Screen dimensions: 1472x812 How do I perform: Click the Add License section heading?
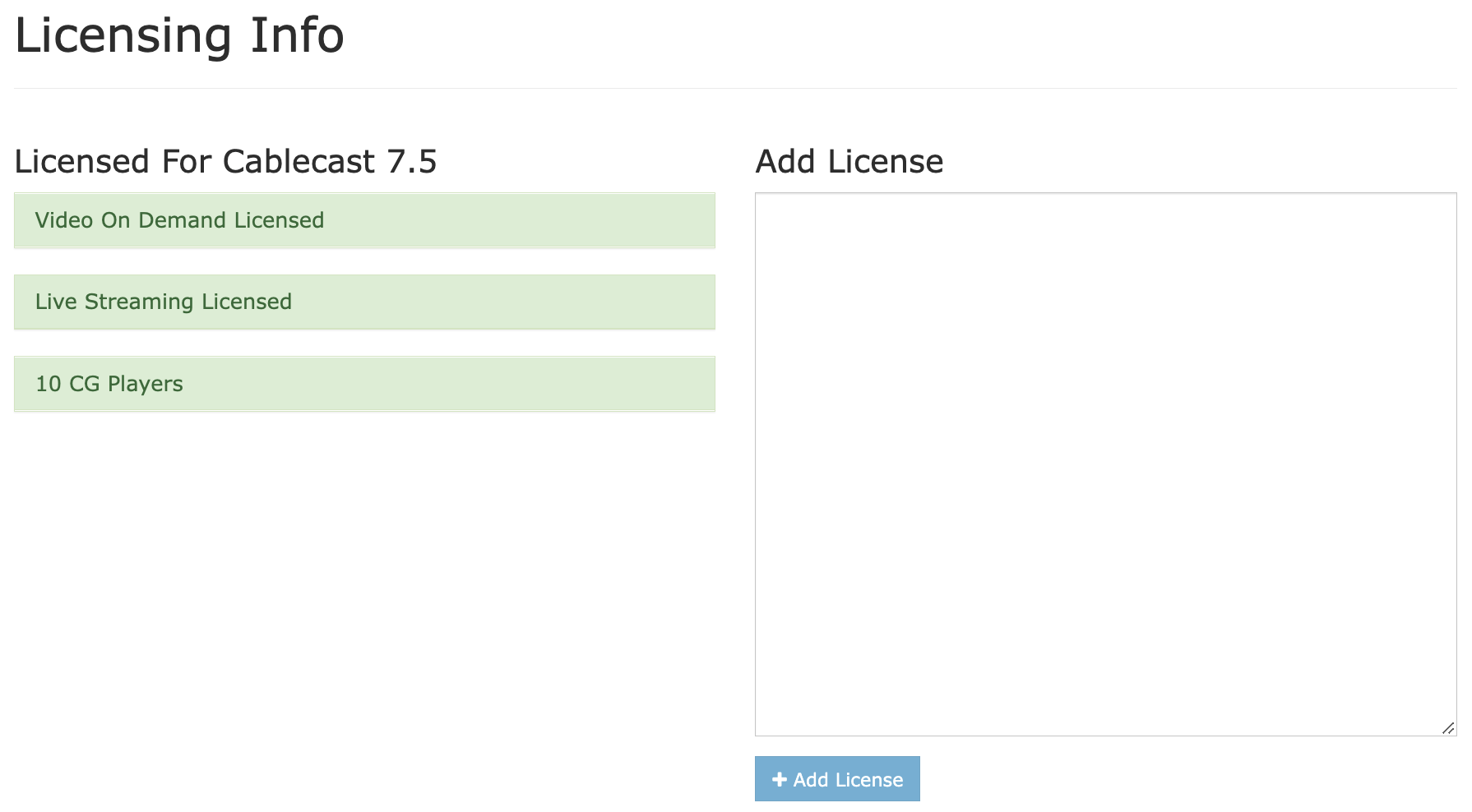pos(849,162)
